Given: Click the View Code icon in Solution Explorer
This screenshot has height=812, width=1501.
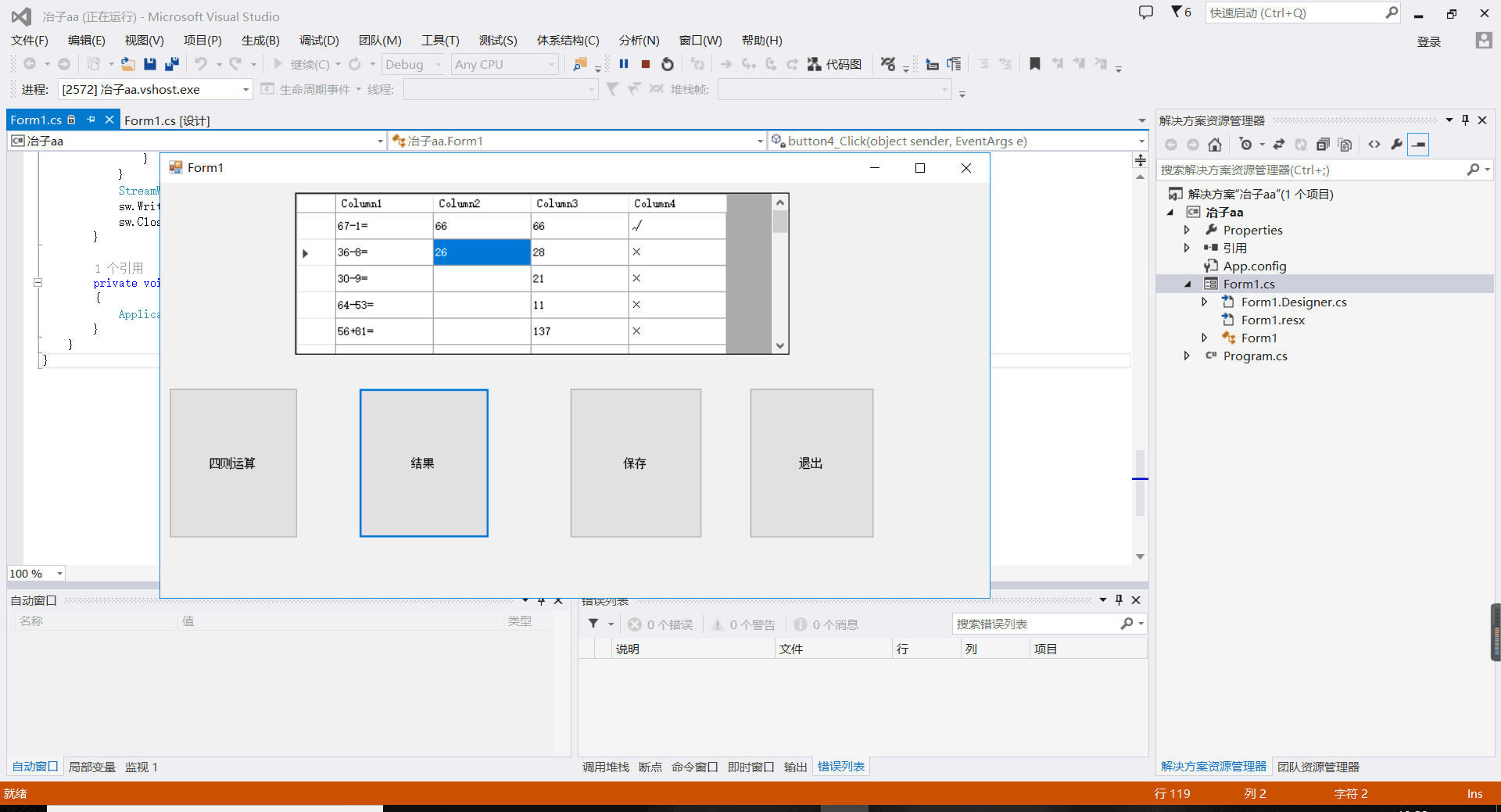Looking at the screenshot, I should point(1374,145).
